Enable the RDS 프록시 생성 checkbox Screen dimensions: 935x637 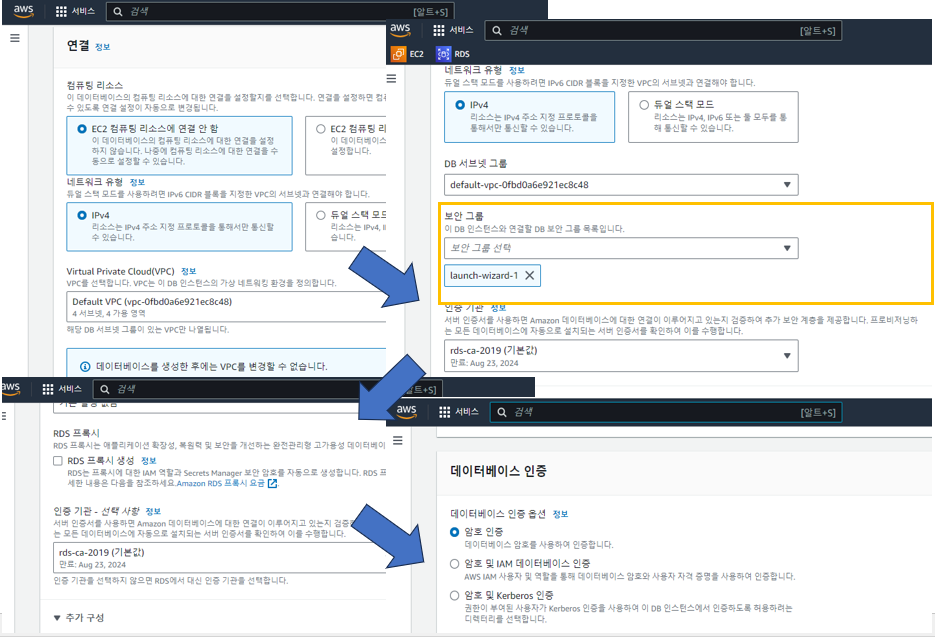coord(58,461)
